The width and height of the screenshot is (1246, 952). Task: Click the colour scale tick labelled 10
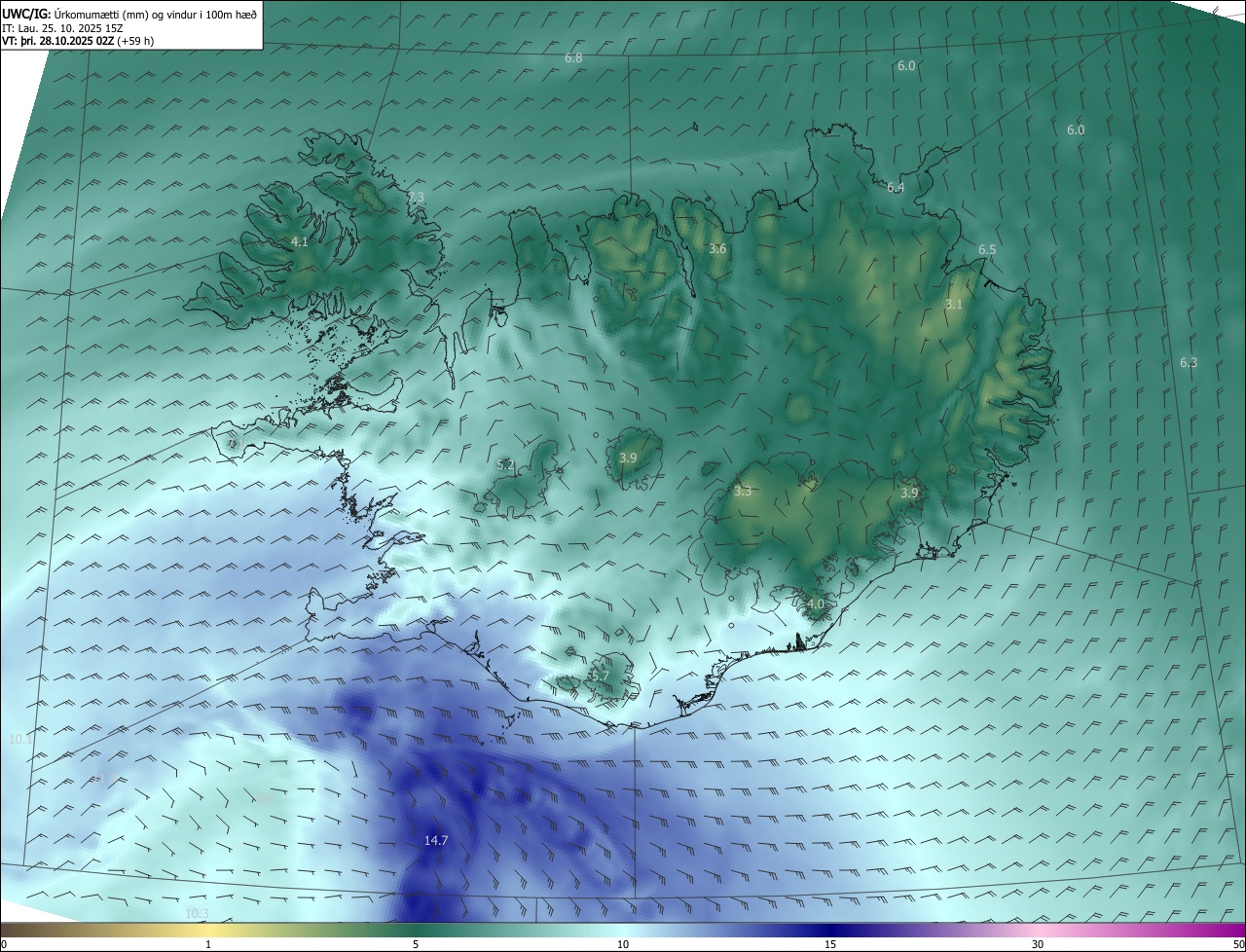[x=623, y=944]
